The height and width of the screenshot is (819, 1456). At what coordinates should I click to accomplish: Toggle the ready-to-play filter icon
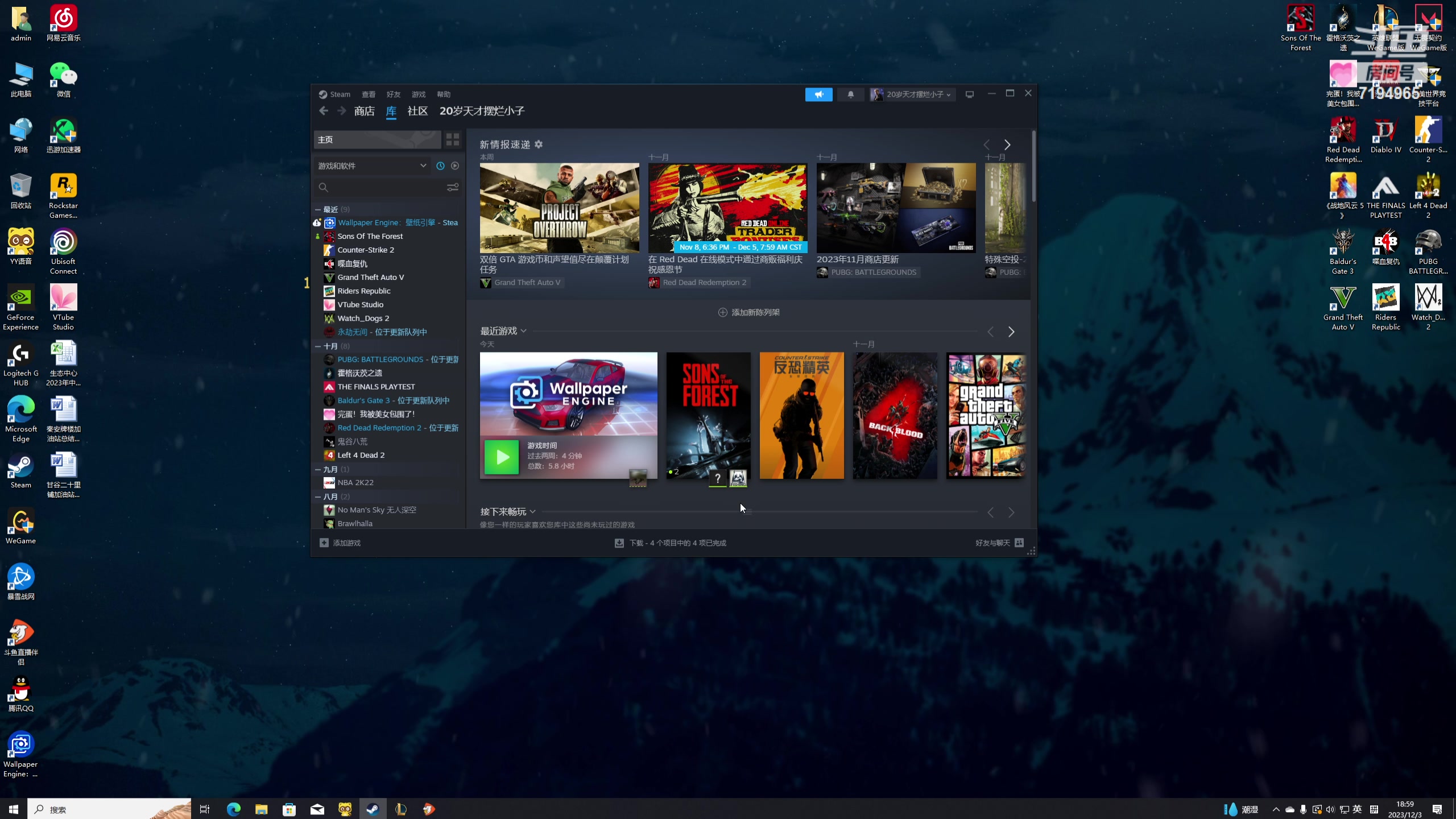455,166
